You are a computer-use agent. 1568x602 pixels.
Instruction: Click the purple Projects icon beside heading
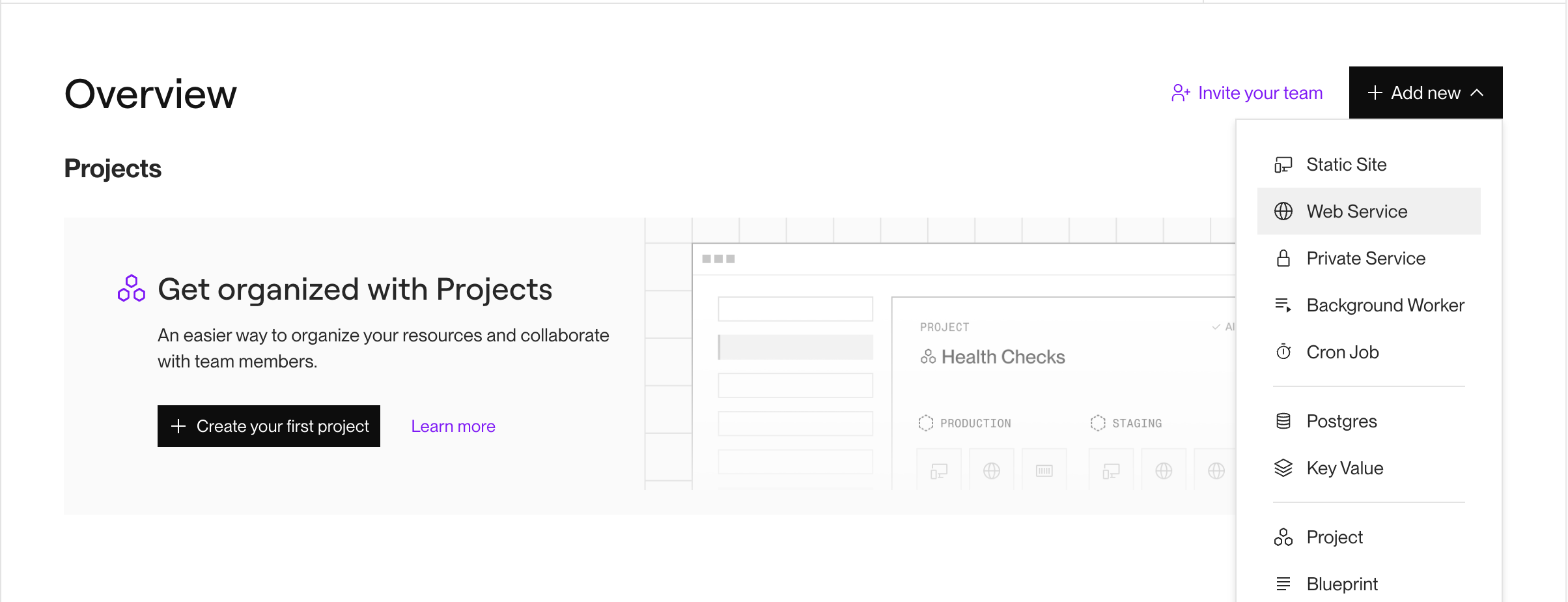[x=131, y=289]
